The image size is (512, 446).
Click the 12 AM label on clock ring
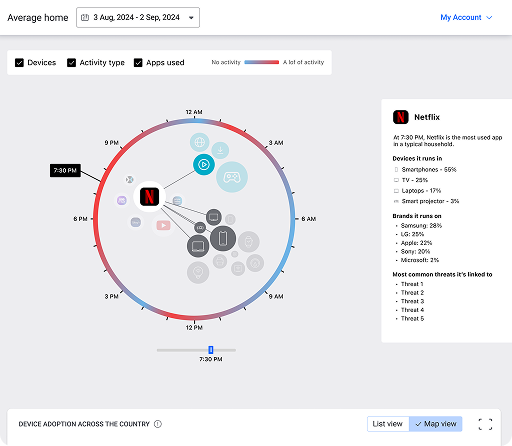[194, 112]
